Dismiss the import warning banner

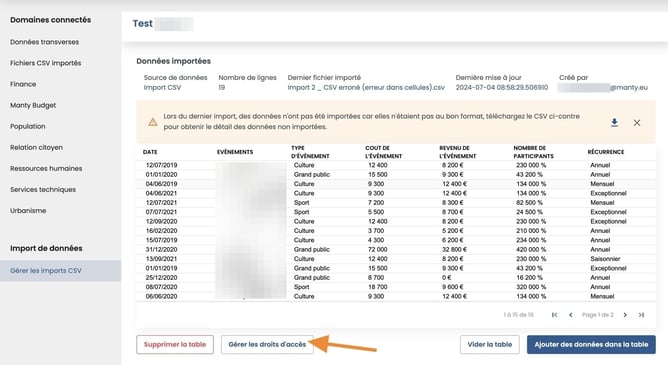(637, 123)
